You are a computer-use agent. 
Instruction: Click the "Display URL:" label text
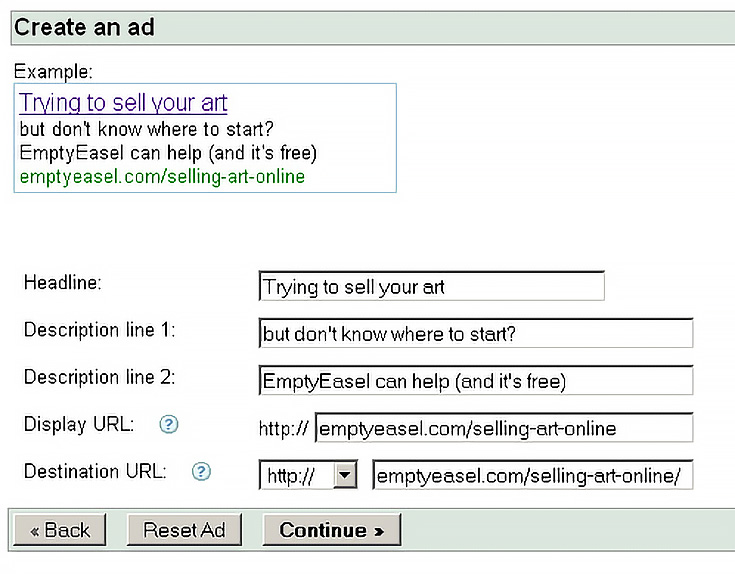tap(79, 425)
